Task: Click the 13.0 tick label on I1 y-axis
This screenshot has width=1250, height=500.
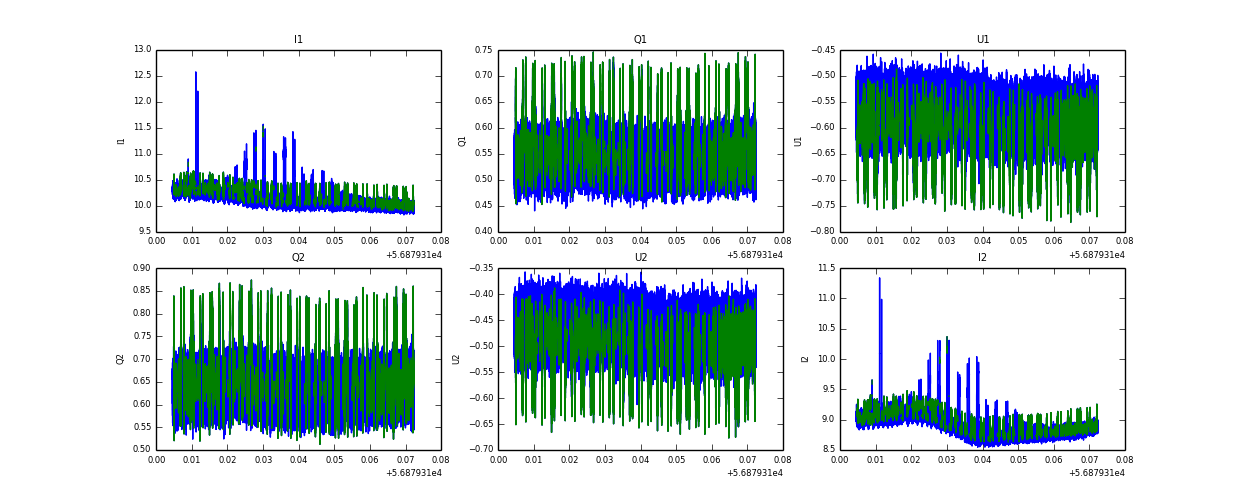Action: [141, 50]
